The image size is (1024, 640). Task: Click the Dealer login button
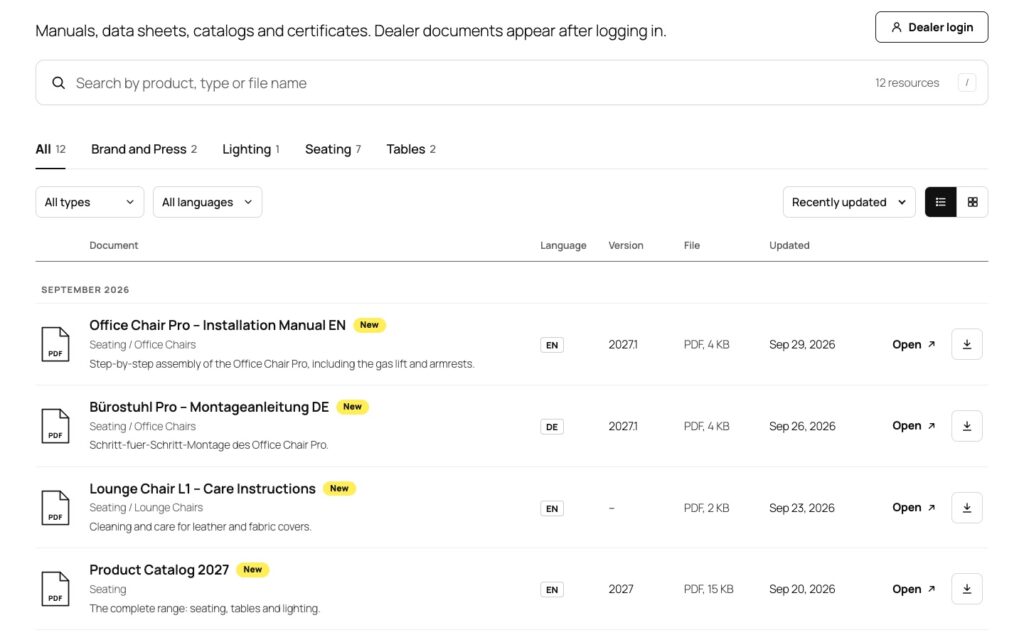point(931,27)
